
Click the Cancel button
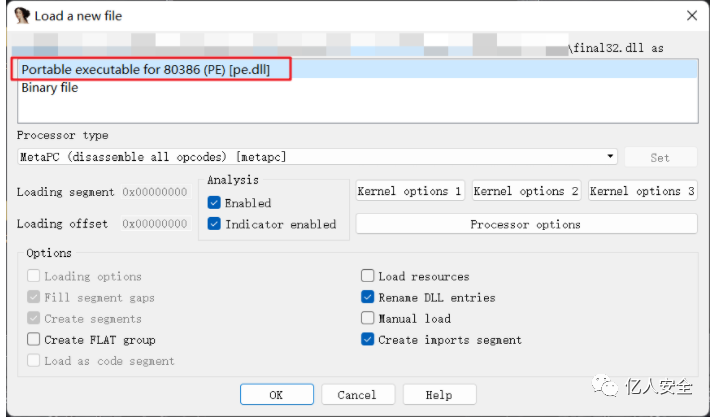pyautogui.click(x=358, y=394)
